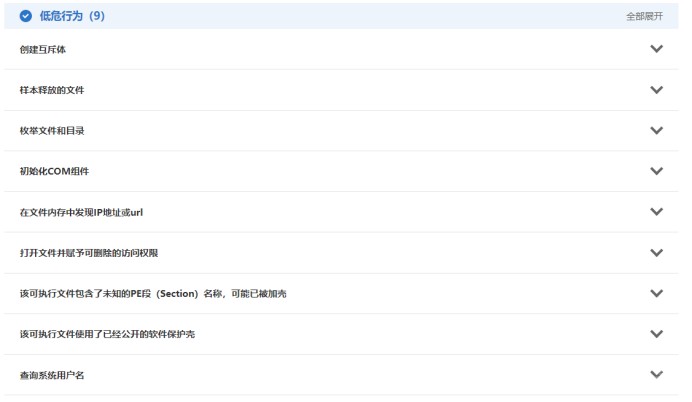Select the 查询系统用户名 behavior text
This screenshot has width=692, height=402.
(52, 375)
